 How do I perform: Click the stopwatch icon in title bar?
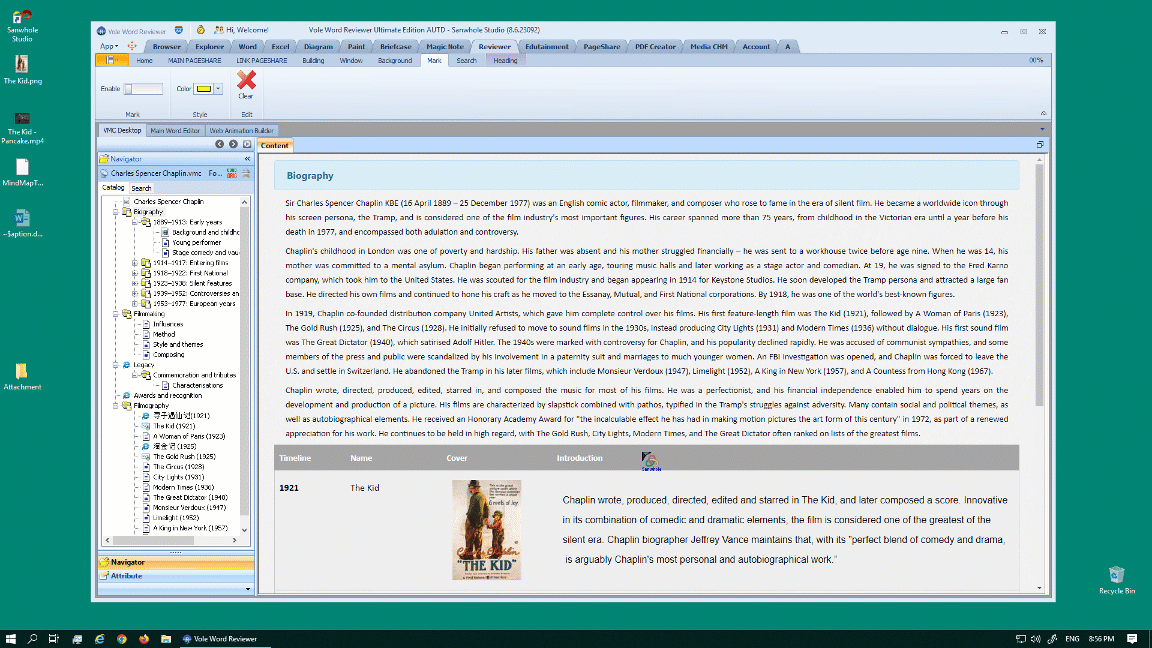point(200,30)
